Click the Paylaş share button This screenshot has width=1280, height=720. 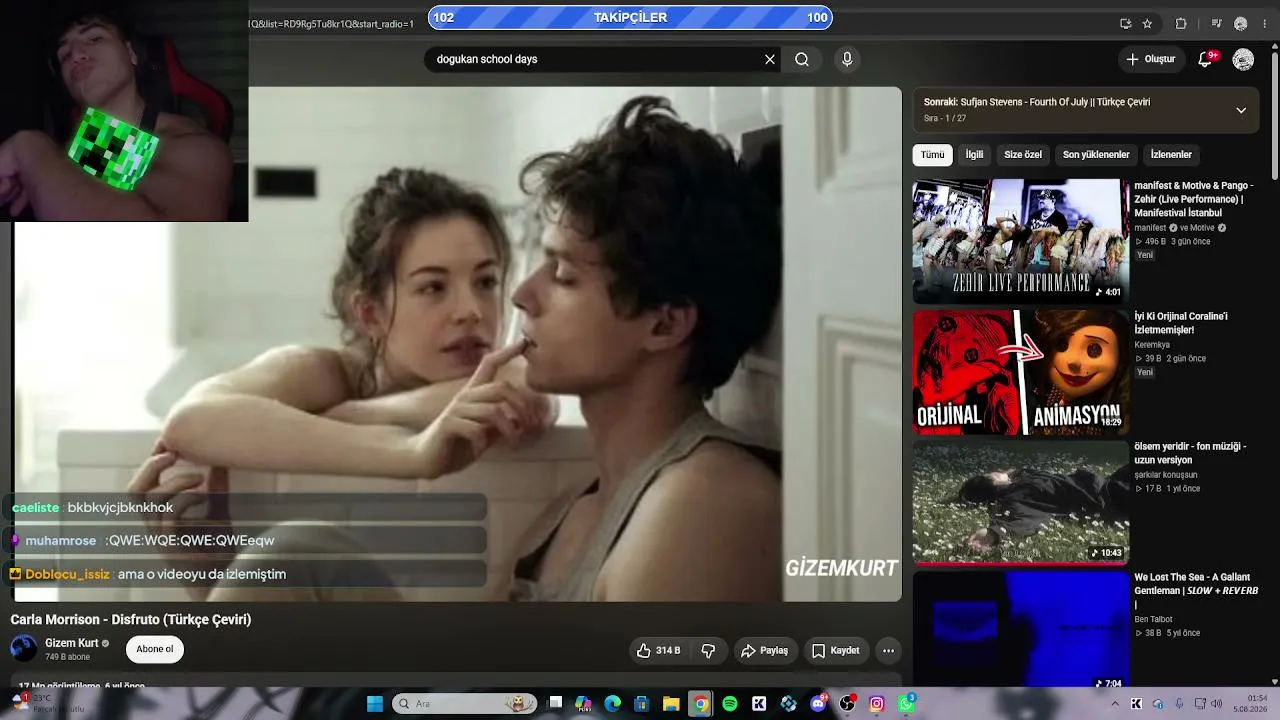[x=765, y=651]
